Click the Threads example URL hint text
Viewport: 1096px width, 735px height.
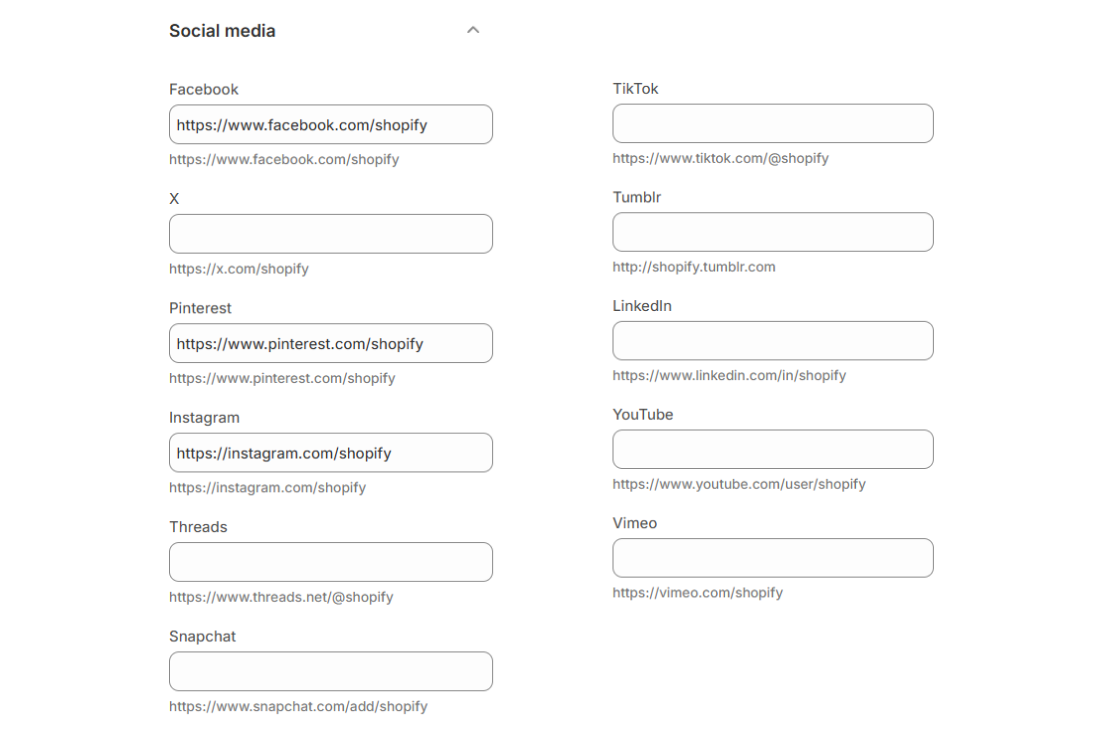point(281,597)
